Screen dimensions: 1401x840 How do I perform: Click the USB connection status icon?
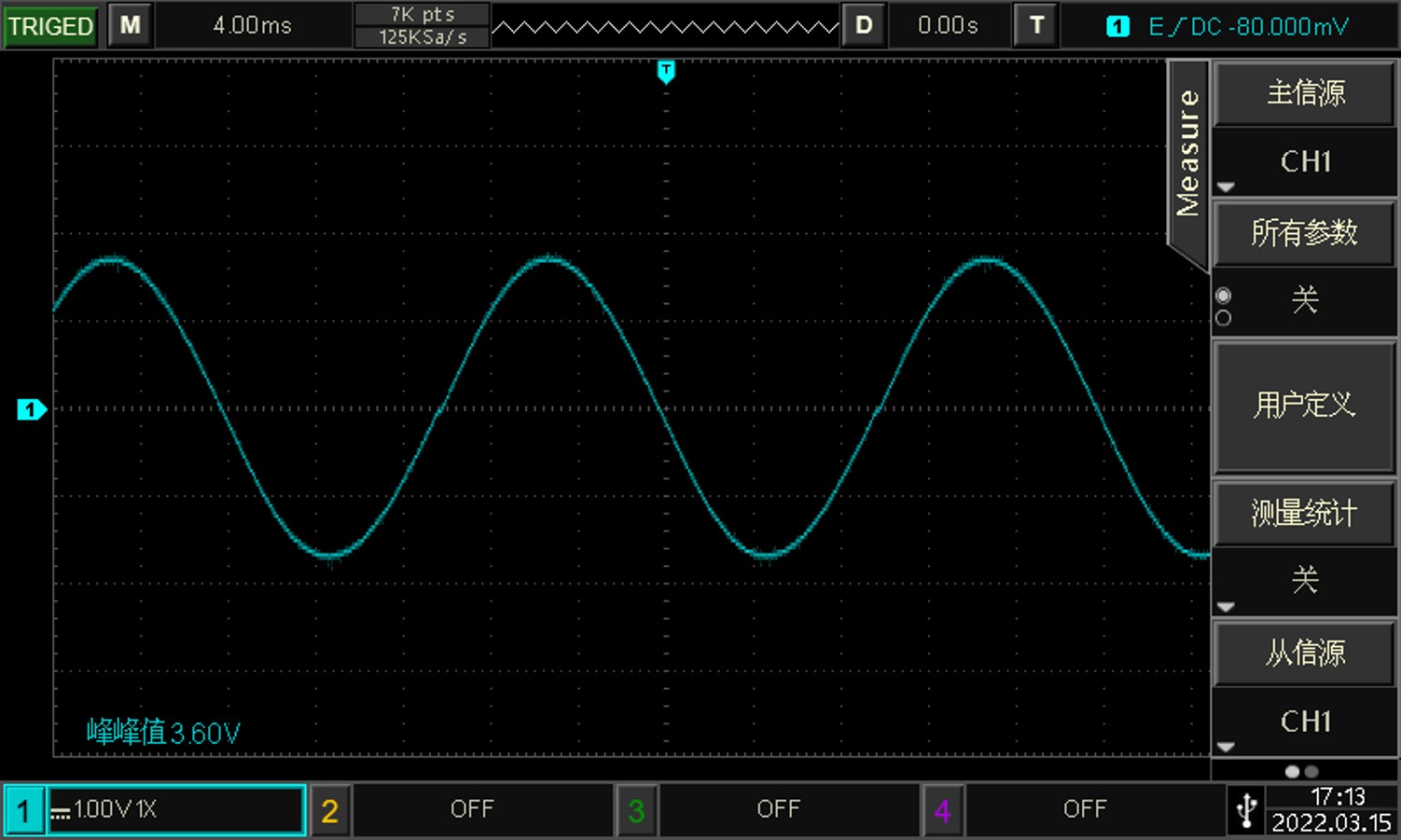(1246, 809)
